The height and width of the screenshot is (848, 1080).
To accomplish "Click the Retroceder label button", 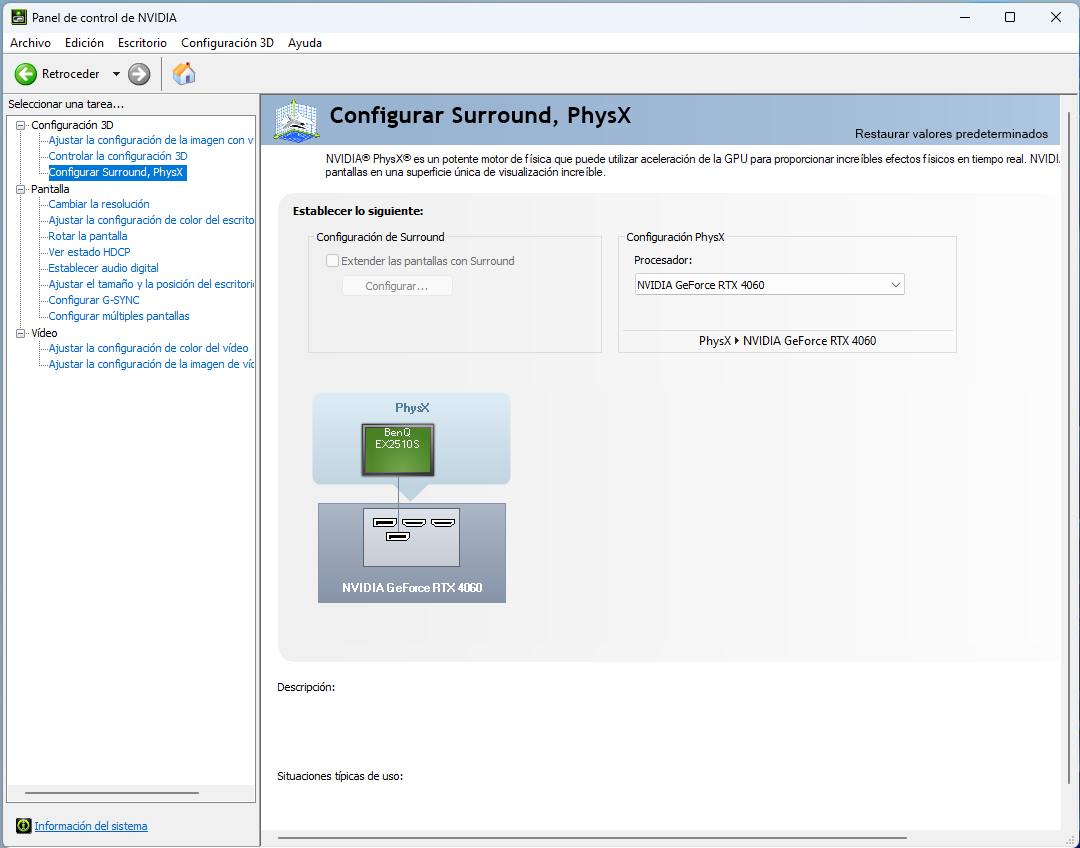I will (x=71, y=74).
